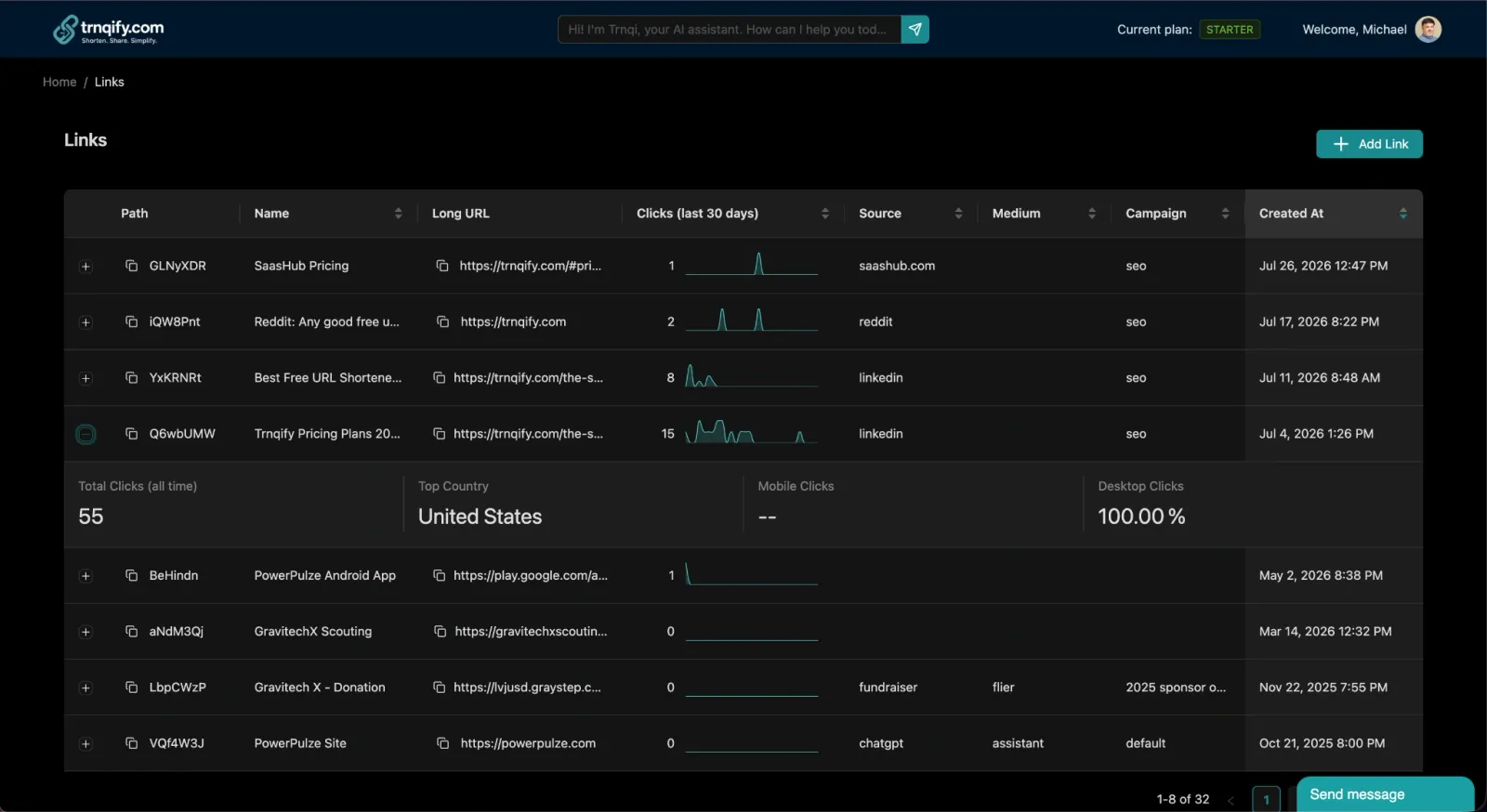Sort table by Source column

[958, 214]
